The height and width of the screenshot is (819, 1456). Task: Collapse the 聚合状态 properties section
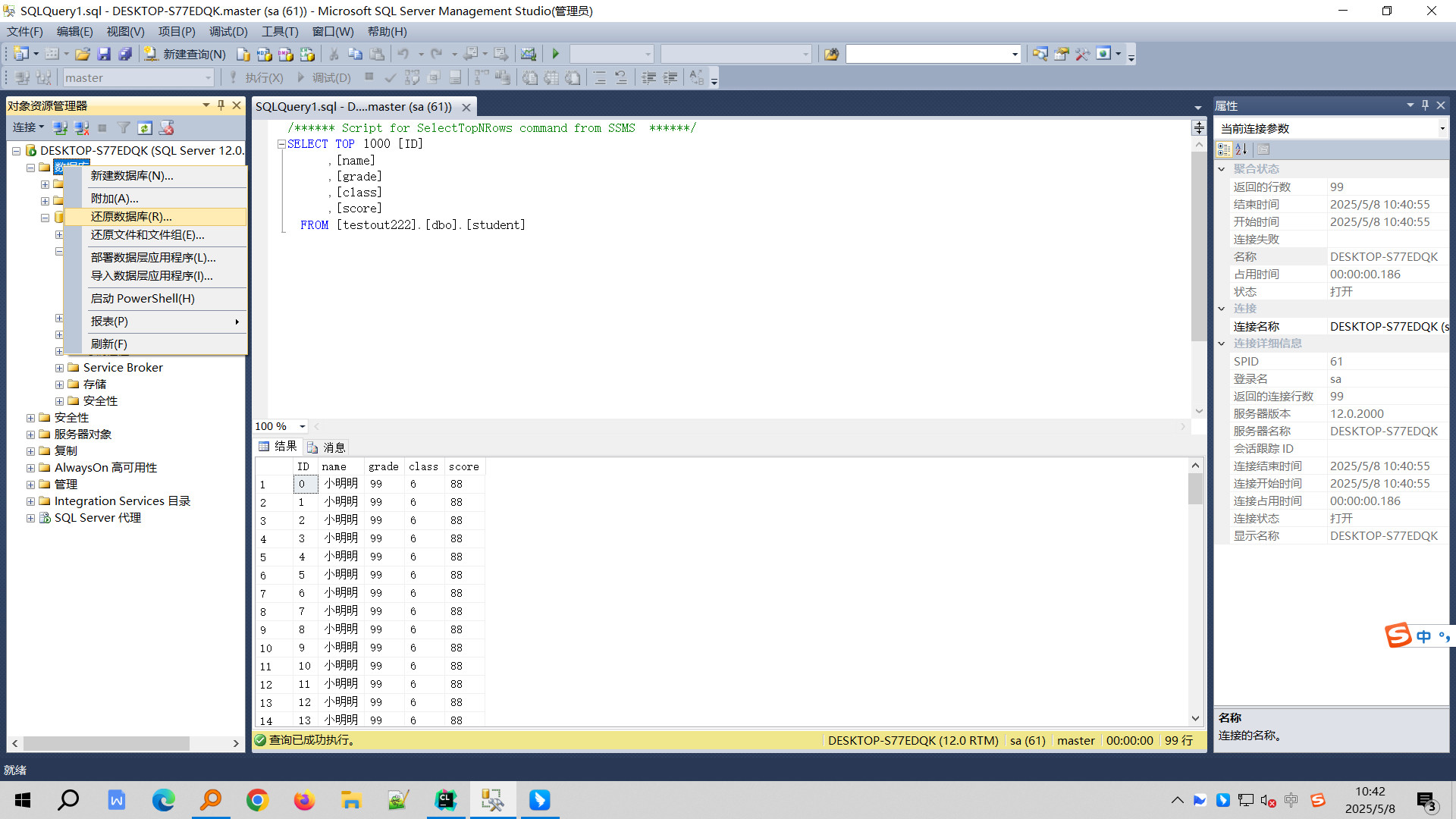1221,169
